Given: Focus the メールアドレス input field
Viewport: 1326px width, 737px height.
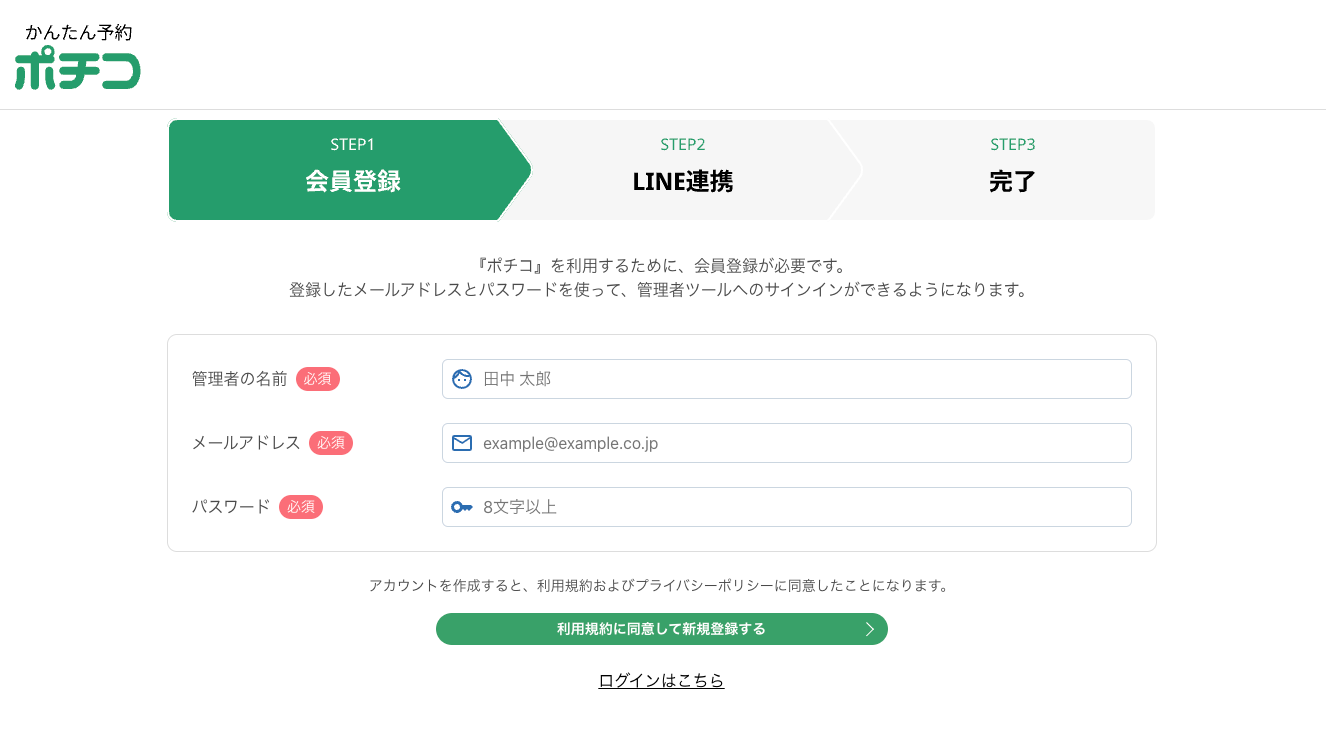Looking at the screenshot, I should (x=787, y=443).
